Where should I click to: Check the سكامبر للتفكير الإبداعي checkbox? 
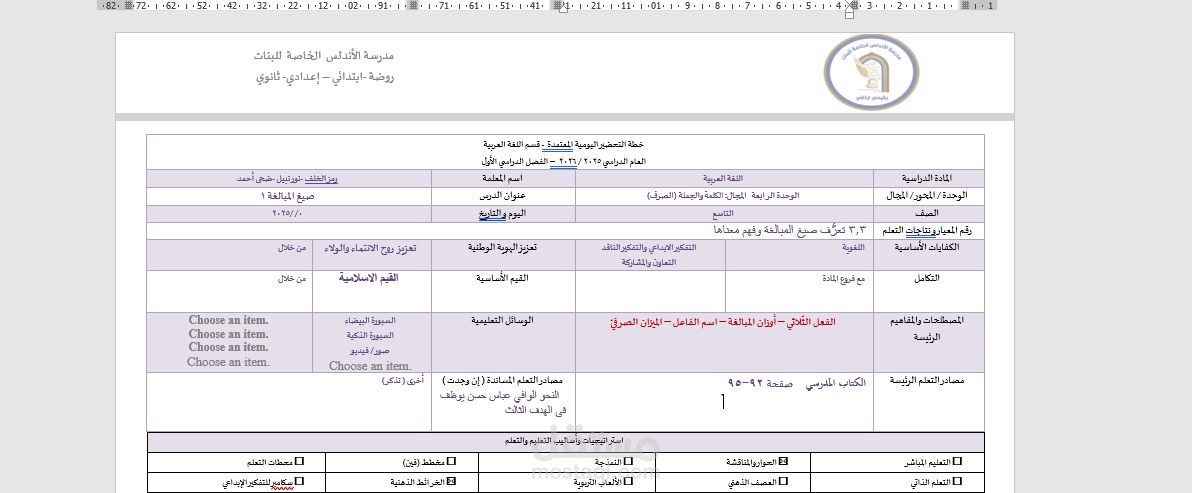(x=300, y=481)
